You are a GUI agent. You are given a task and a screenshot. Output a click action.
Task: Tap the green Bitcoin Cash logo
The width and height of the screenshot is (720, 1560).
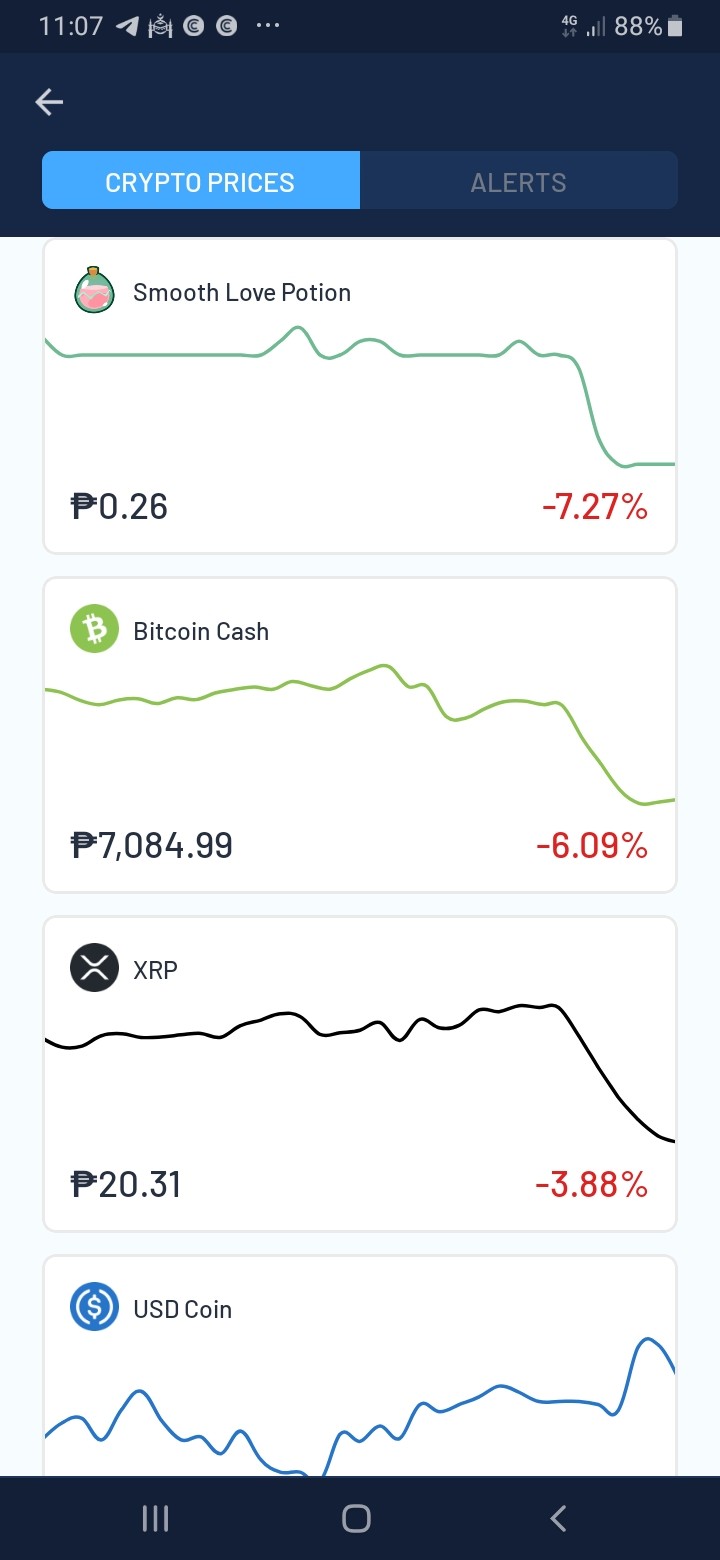tap(95, 630)
